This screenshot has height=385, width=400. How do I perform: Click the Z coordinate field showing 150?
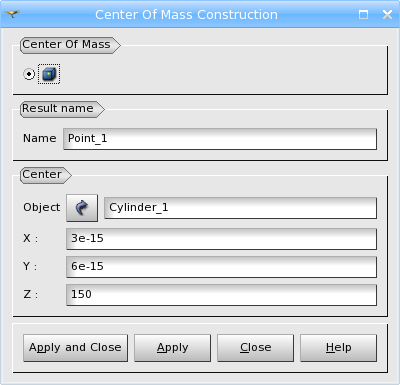pyautogui.click(x=222, y=295)
